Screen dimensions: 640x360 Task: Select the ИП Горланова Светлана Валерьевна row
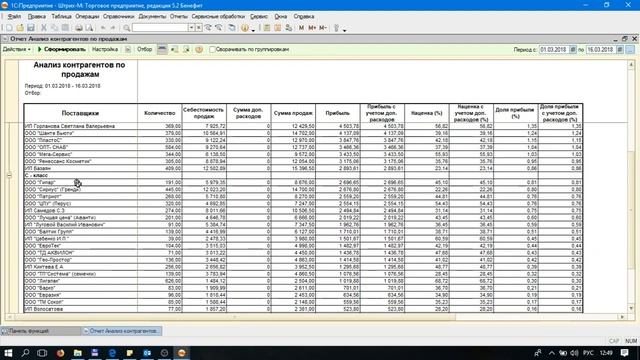(303, 126)
